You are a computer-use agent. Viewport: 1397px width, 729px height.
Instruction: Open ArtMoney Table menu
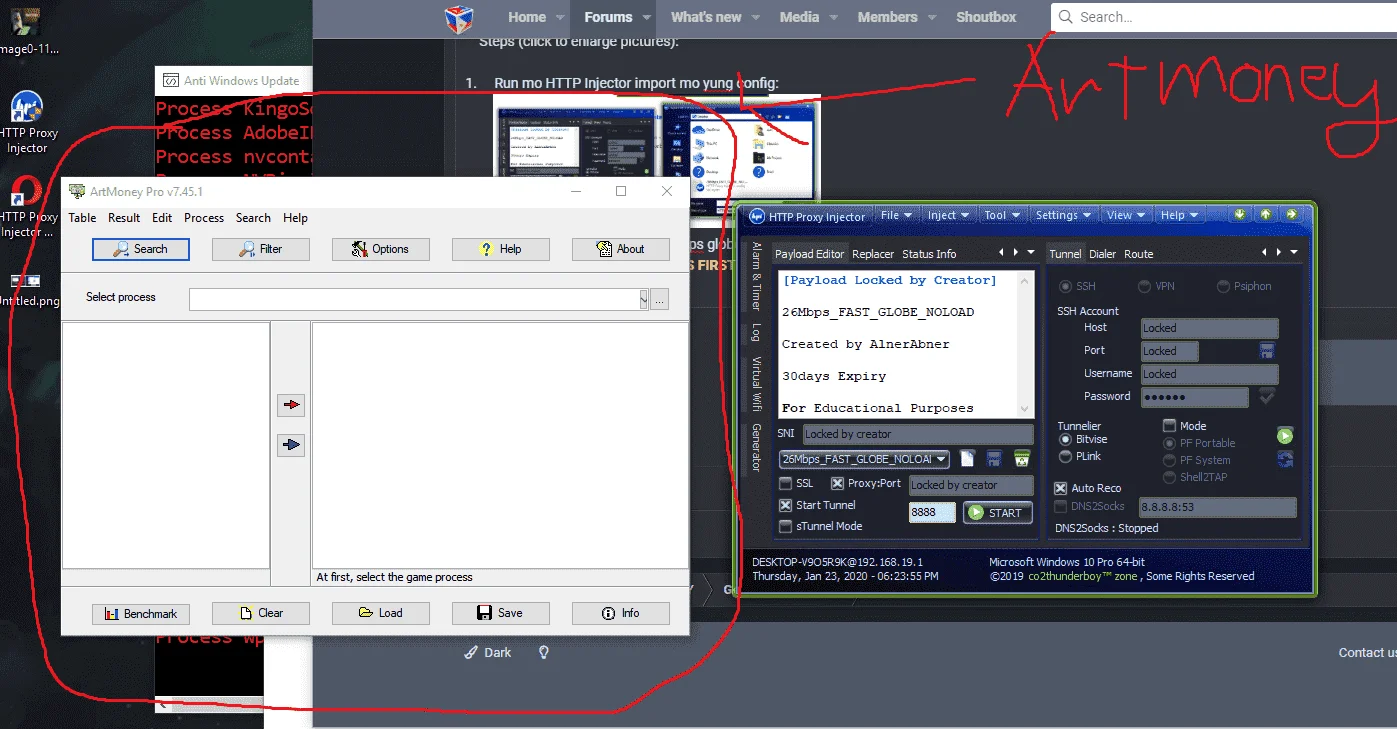click(x=82, y=218)
